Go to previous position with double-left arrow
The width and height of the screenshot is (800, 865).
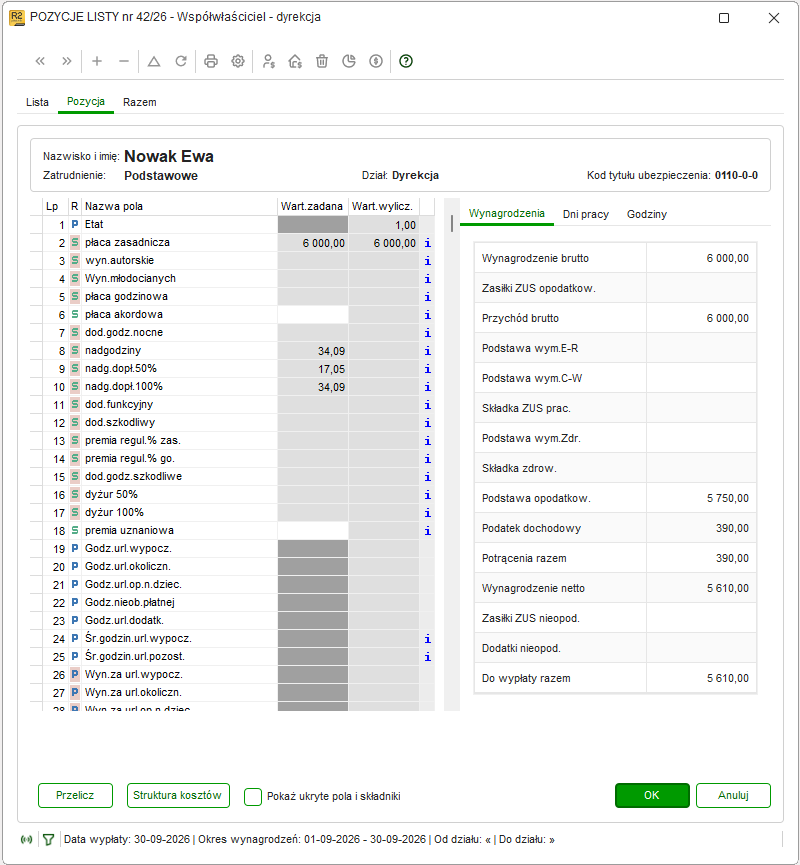40,61
